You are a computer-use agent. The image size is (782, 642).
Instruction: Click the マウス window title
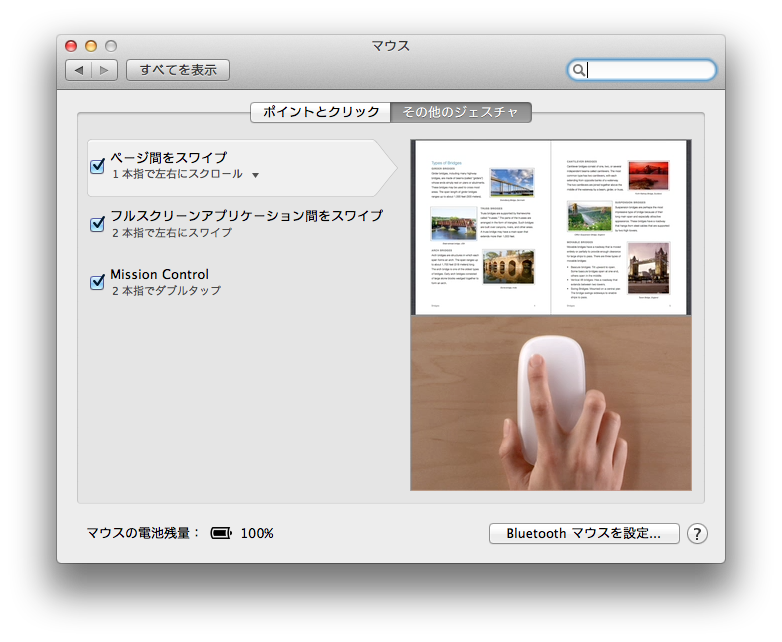[x=391, y=46]
